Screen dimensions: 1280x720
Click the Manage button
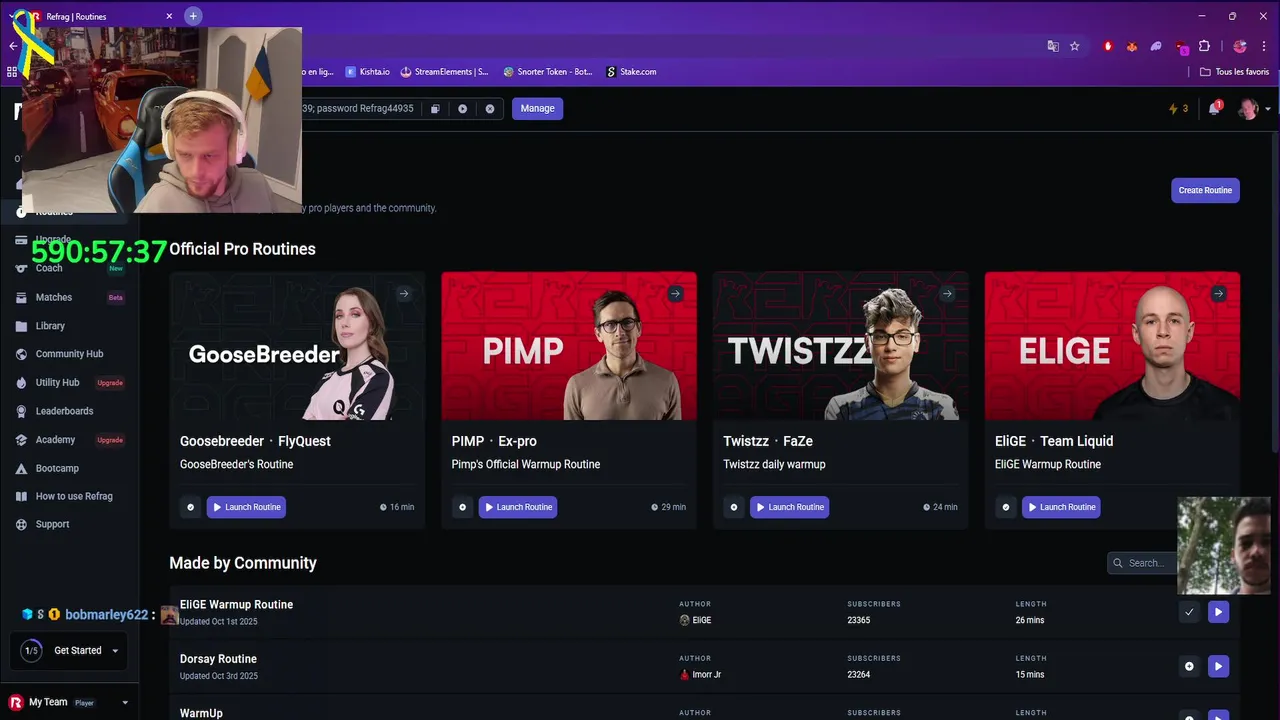538,109
